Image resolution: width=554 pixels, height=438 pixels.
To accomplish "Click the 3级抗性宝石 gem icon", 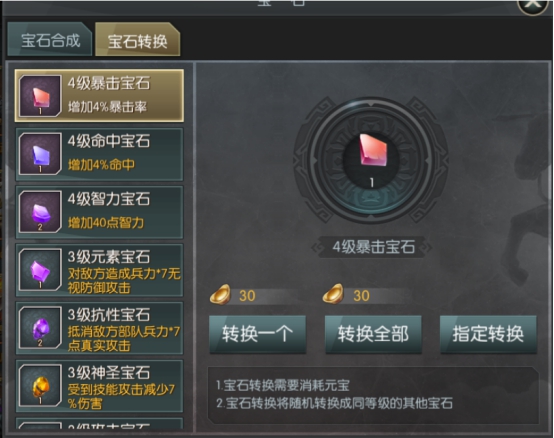I will tap(40, 327).
